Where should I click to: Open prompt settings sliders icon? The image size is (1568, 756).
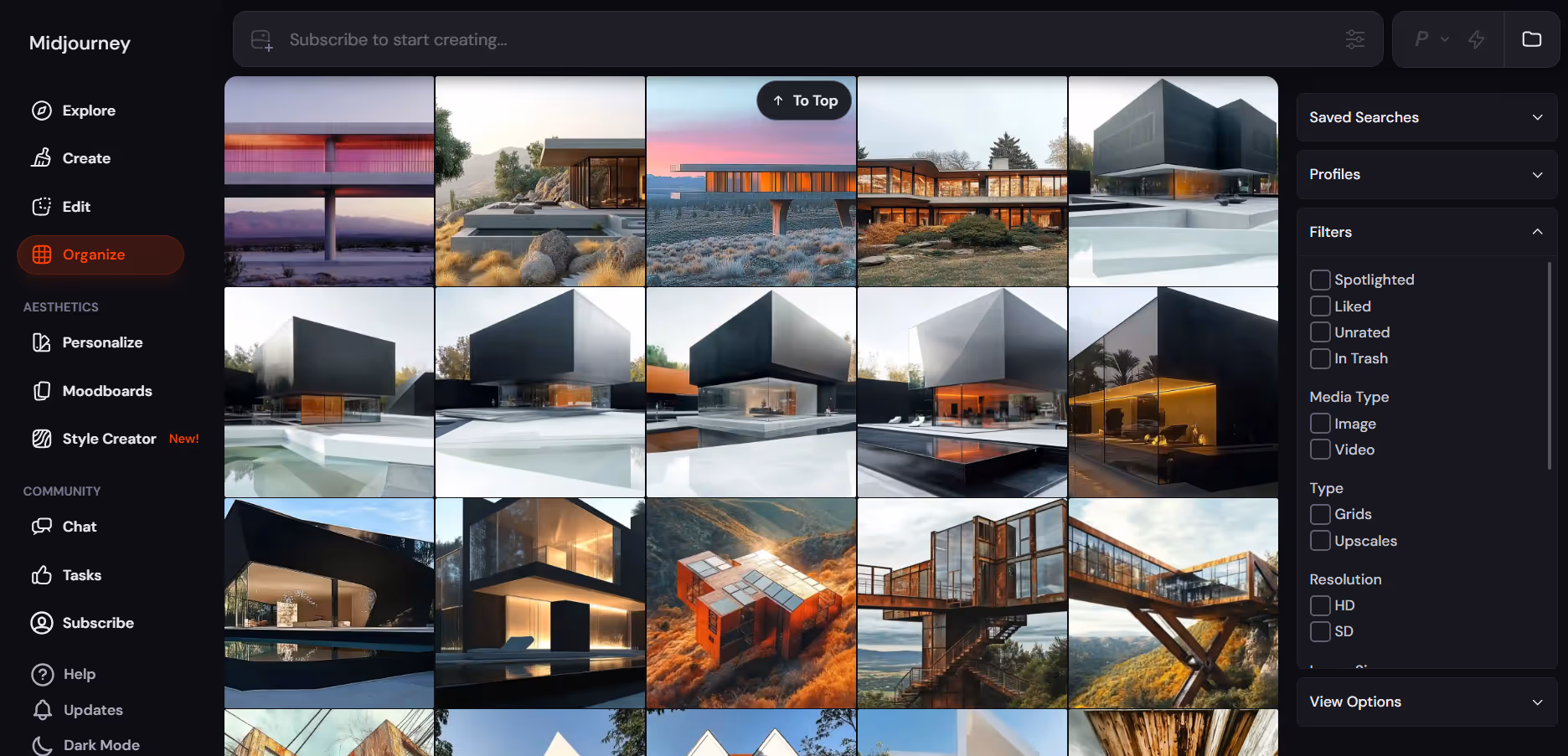click(x=1355, y=39)
